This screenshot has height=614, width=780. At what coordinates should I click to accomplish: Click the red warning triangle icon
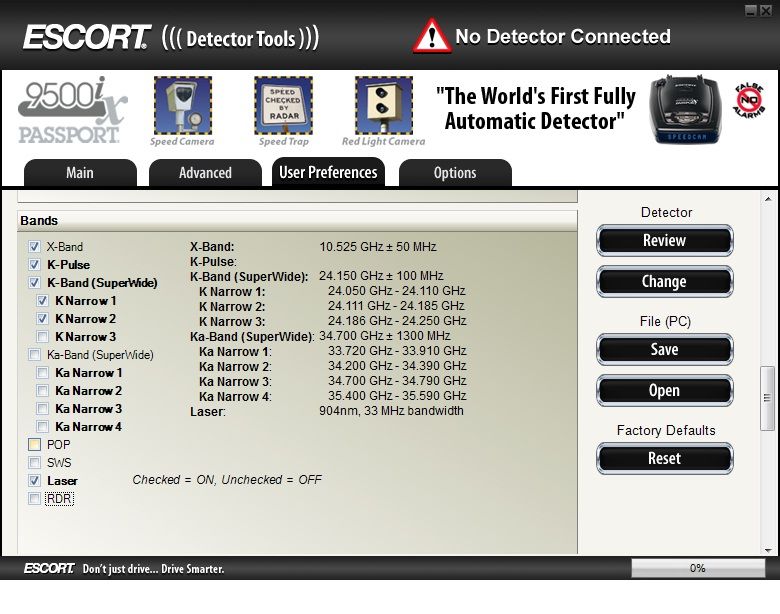pyautogui.click(x=432, y=36)
